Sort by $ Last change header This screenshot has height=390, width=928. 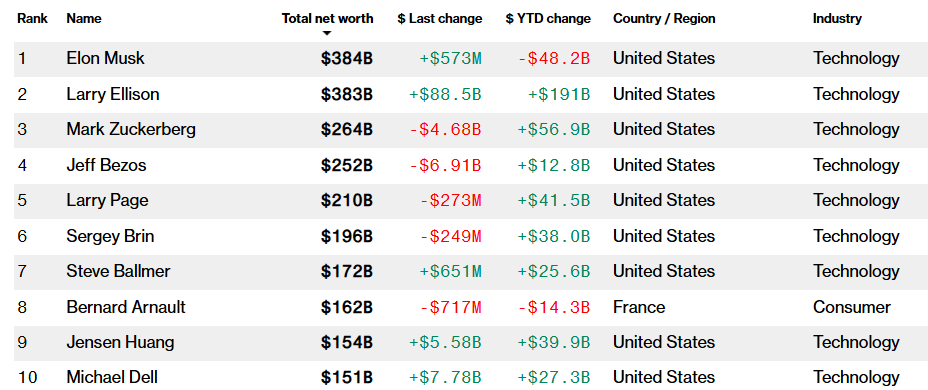(x=440, y=18)
